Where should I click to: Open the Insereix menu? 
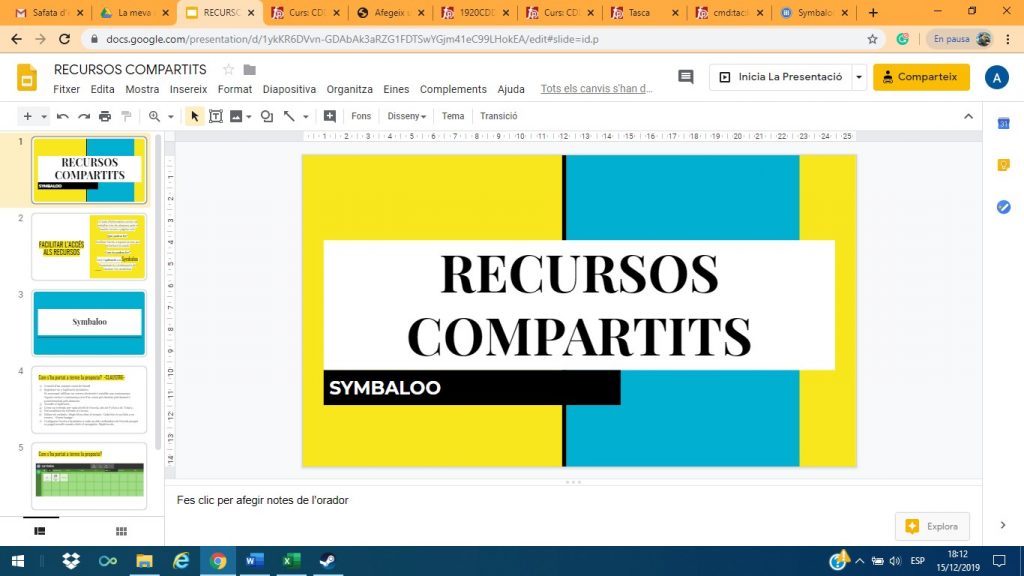188,89
